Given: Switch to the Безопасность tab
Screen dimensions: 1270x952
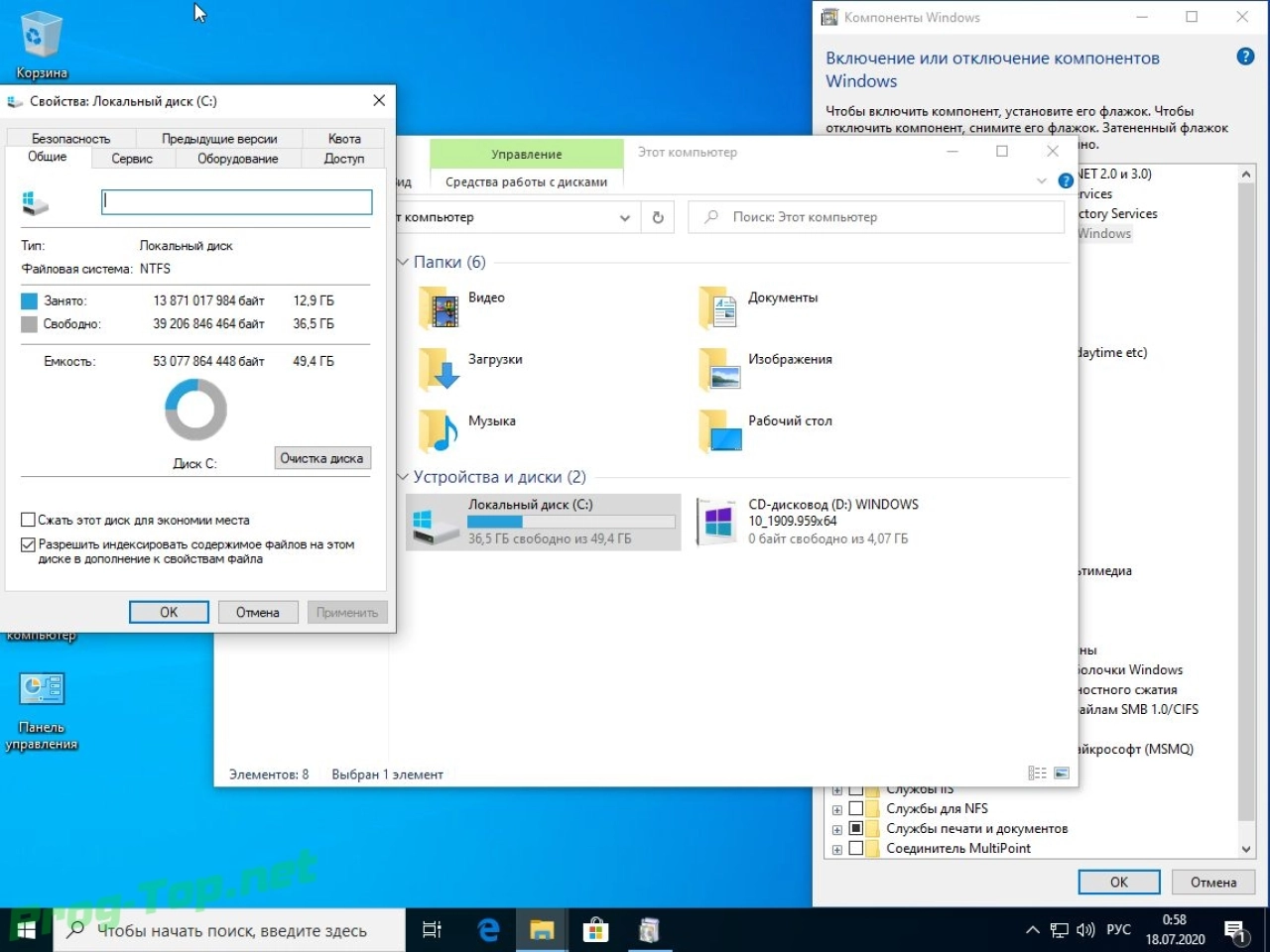Looking at the screenshot, I should pos(70,139).
